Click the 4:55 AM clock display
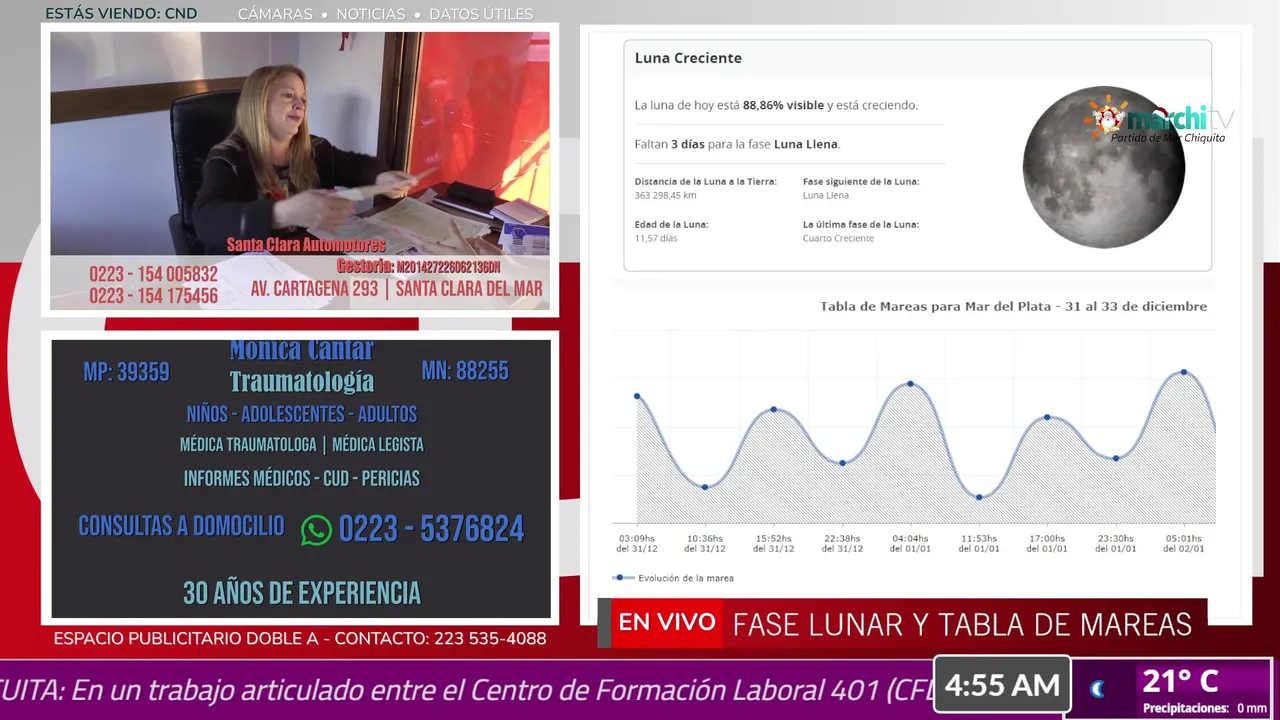The height and width of the screenshot is (720, 1280). click(1002, 685)
